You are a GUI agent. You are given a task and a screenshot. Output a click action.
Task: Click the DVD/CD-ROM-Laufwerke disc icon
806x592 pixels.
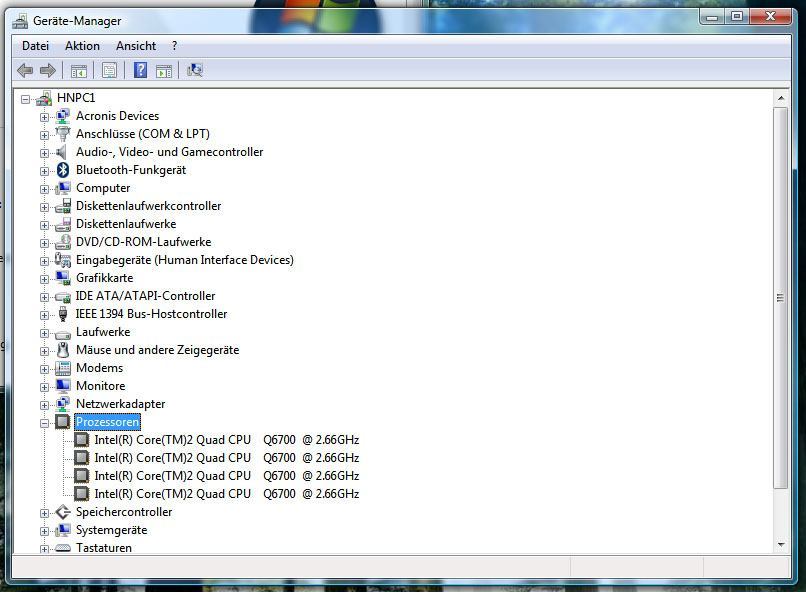point(63,242)
